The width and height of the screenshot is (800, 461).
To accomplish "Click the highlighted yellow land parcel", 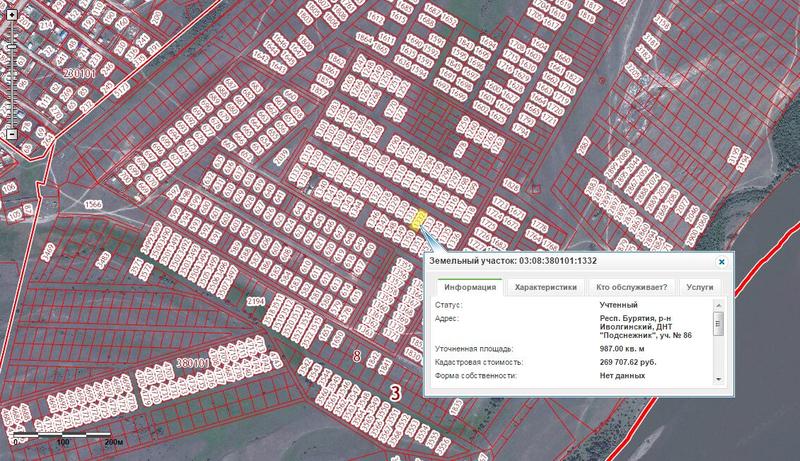I will tap(420, 219).
